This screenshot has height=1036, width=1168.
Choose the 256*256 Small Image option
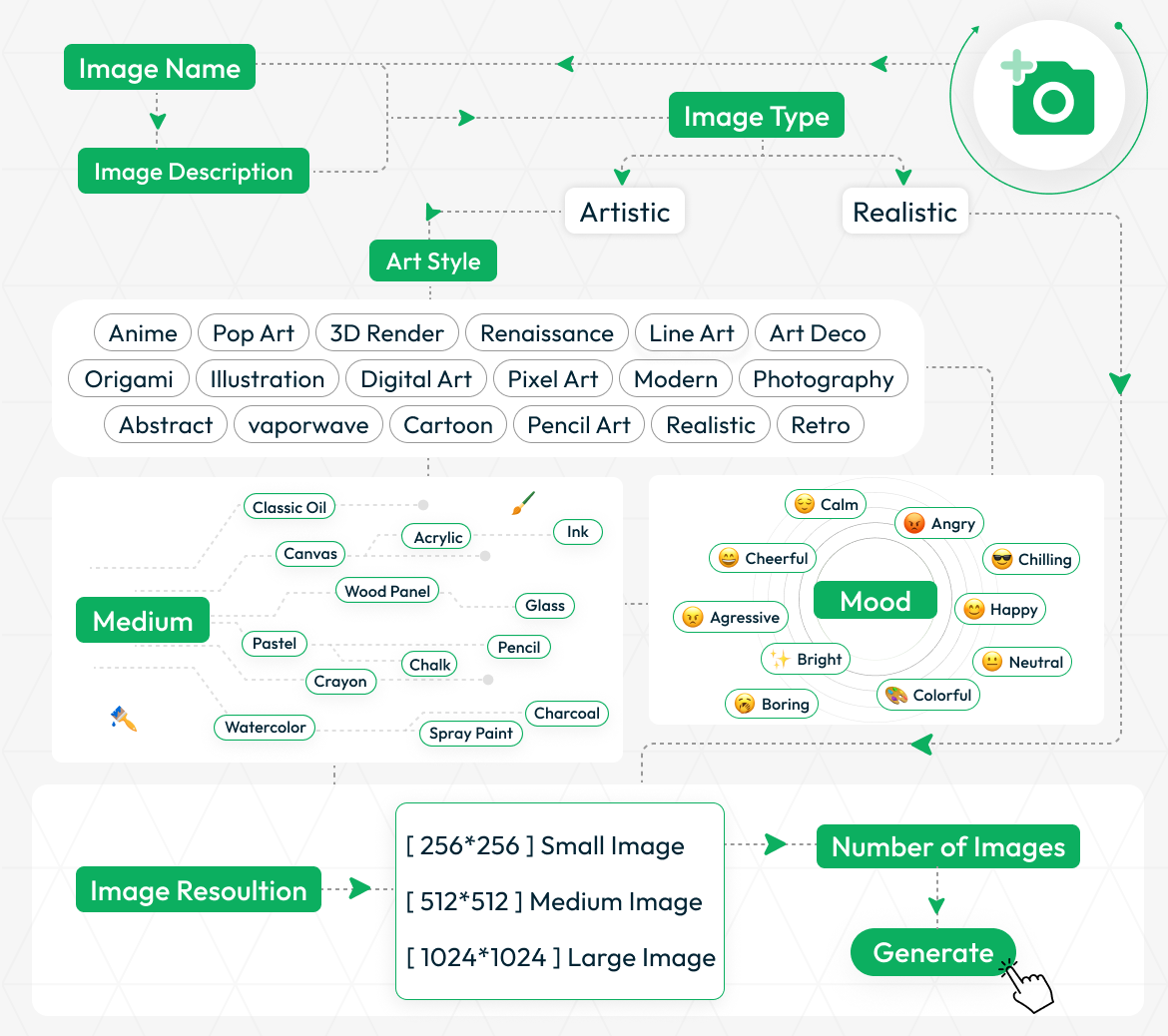(545, 845)
